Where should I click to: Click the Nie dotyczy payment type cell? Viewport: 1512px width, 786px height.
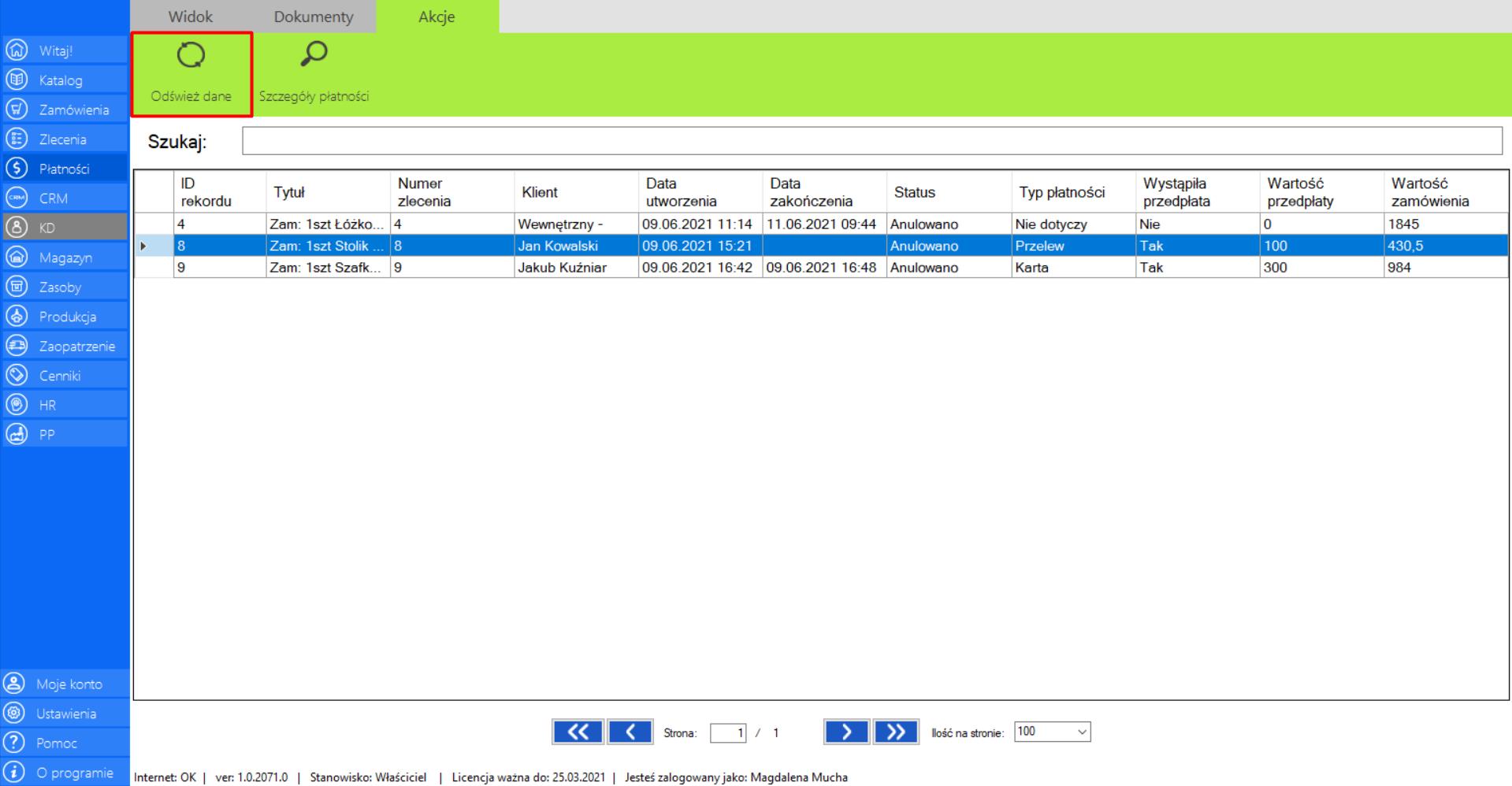point(1074,224)
